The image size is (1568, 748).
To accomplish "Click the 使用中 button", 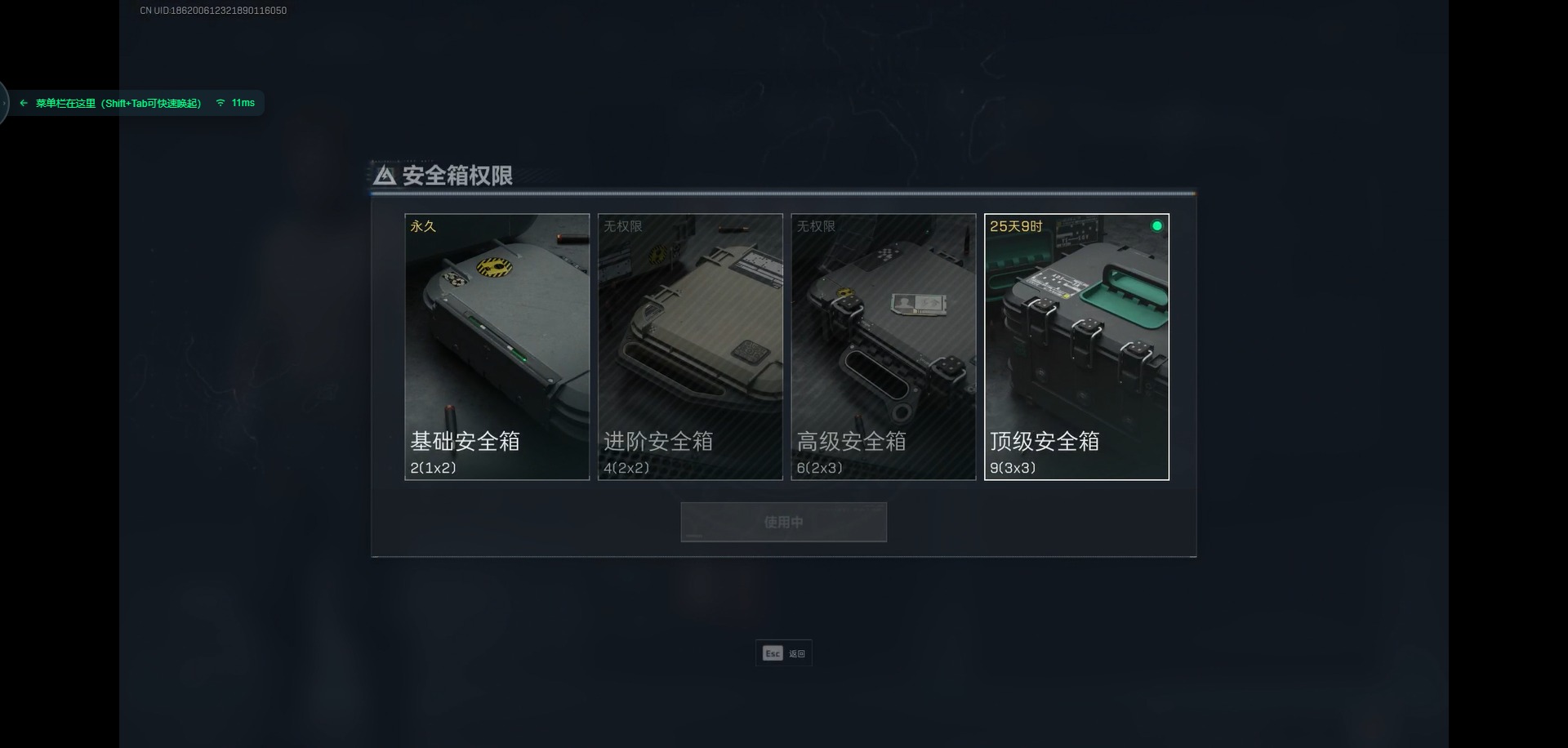I will (784, 522).
